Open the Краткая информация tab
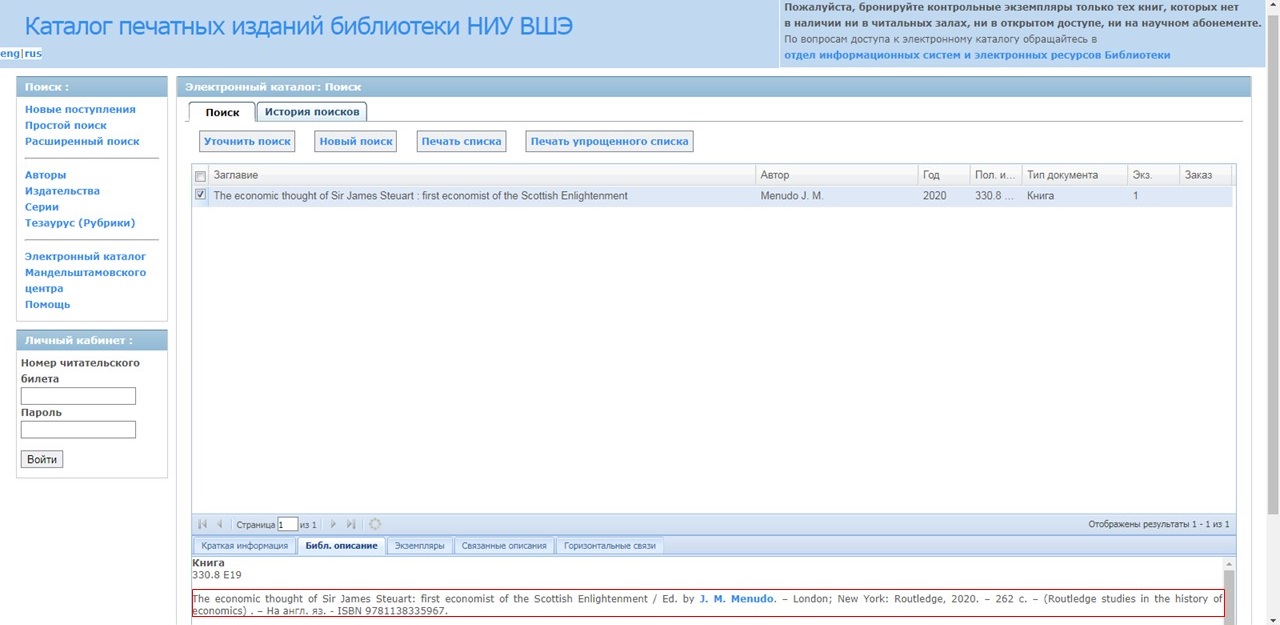This screenshot has height=625, width=1280. (244, 546)
